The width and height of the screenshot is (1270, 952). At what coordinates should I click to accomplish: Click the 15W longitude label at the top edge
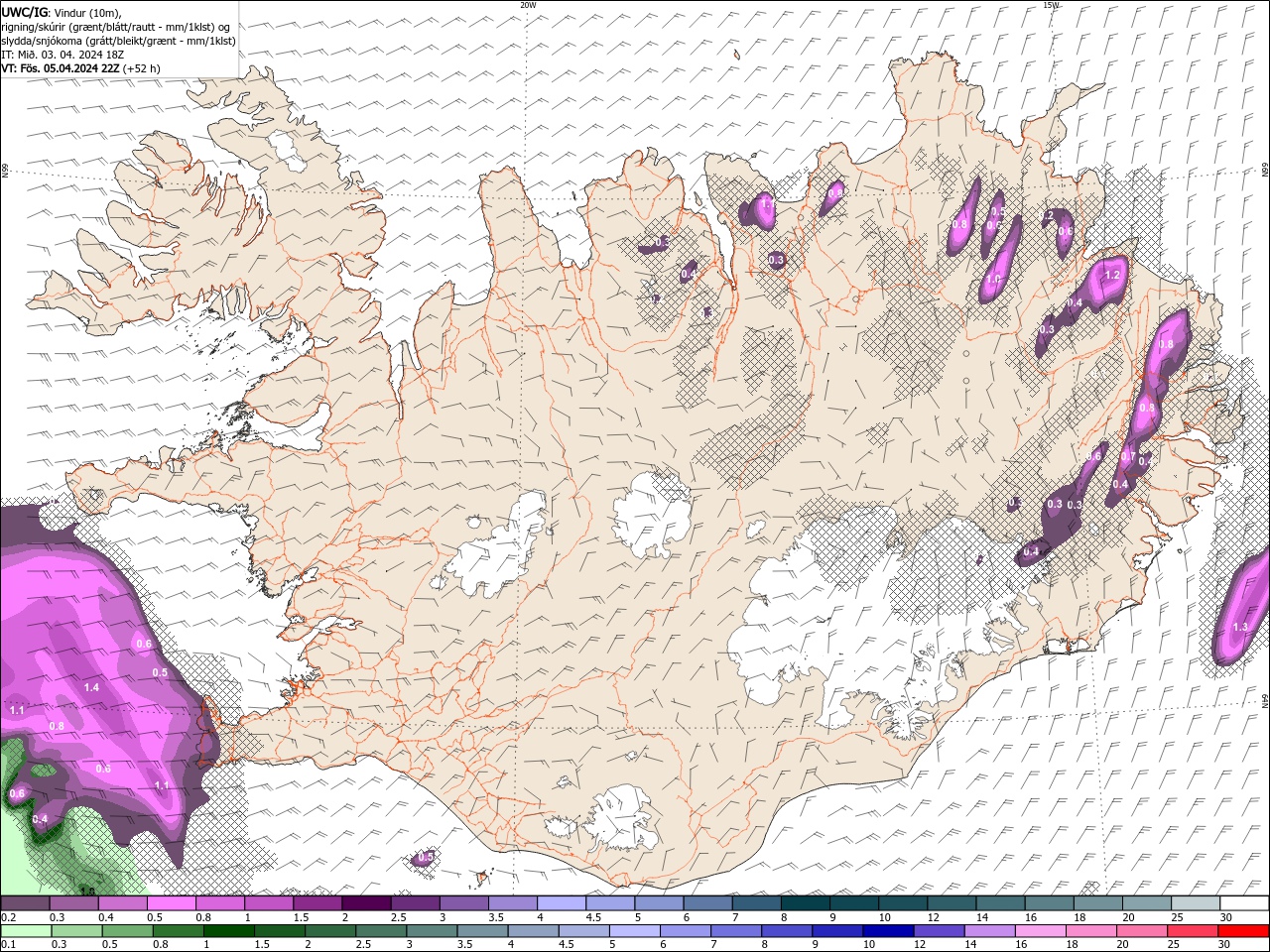point(1051,5)
